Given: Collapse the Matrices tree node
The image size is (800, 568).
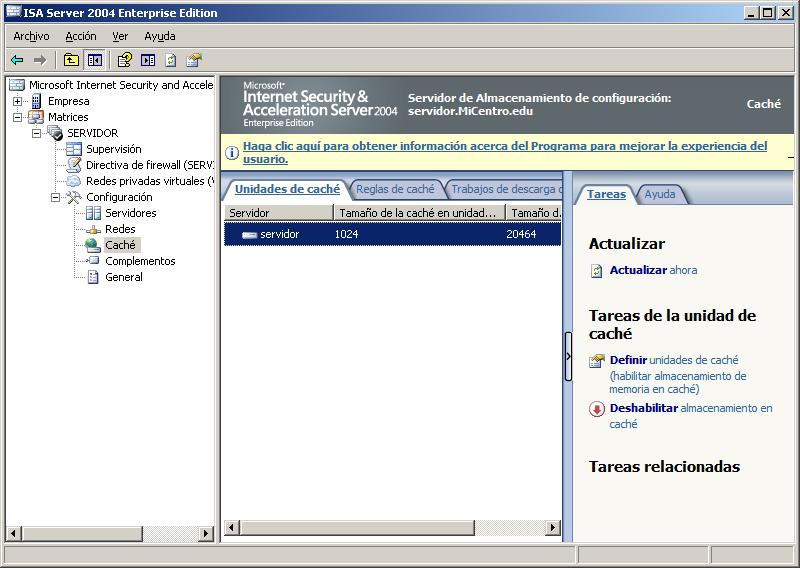Looking at the screenshot, I should (18, 117).
